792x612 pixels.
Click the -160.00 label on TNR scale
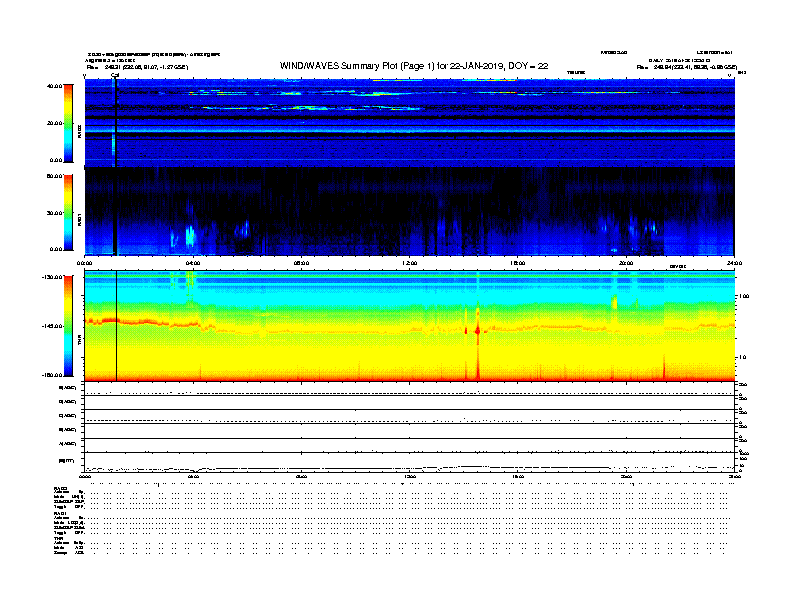point(53,375)
